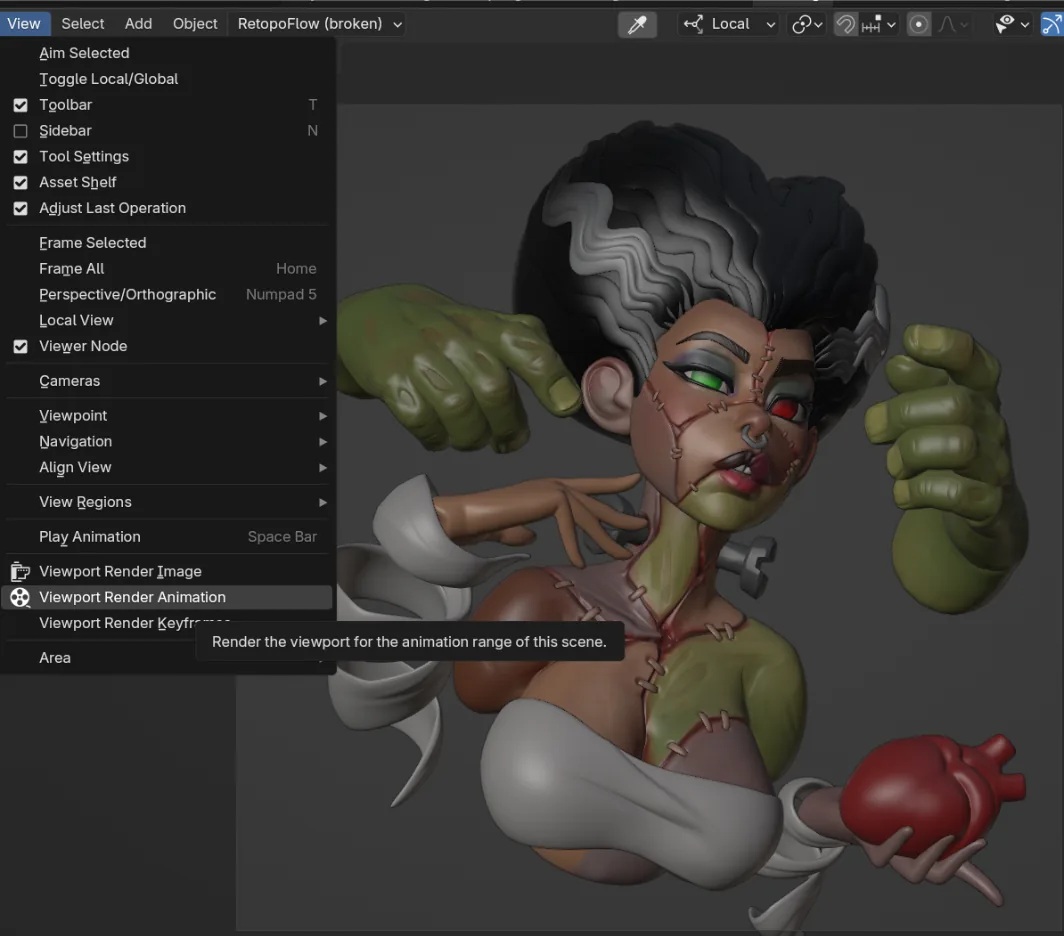Open the pivot point dropdown

click(808, 25)
